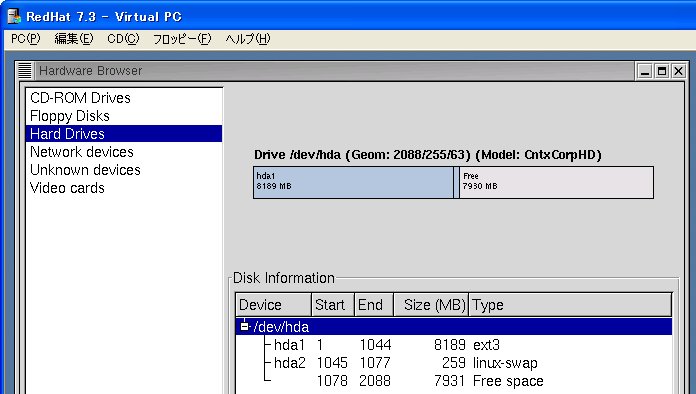This screenshot has height=394, width=696.
Task: Click the 7931 size cell
Action: [x=450, y=381]
